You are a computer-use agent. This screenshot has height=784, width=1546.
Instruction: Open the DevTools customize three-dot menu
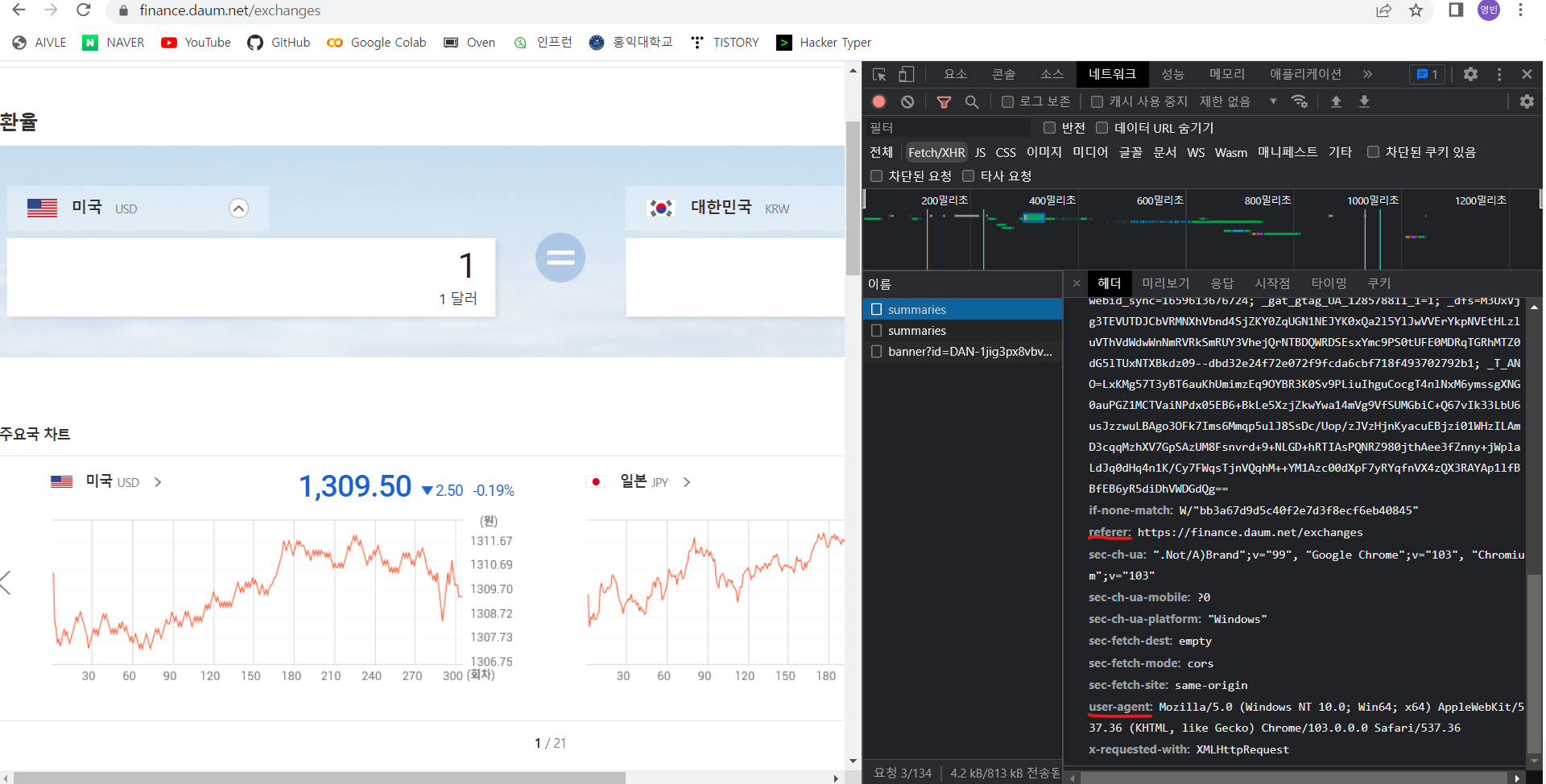tap(1498, 74)
